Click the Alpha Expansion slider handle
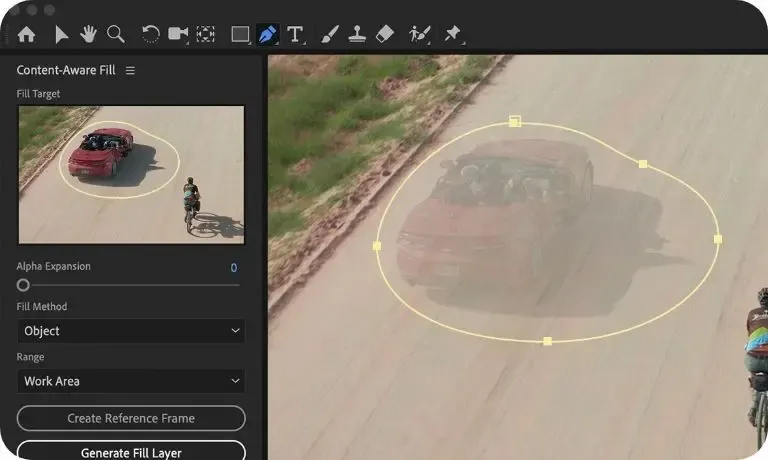 pyautogui.click(x=23, y=285)
